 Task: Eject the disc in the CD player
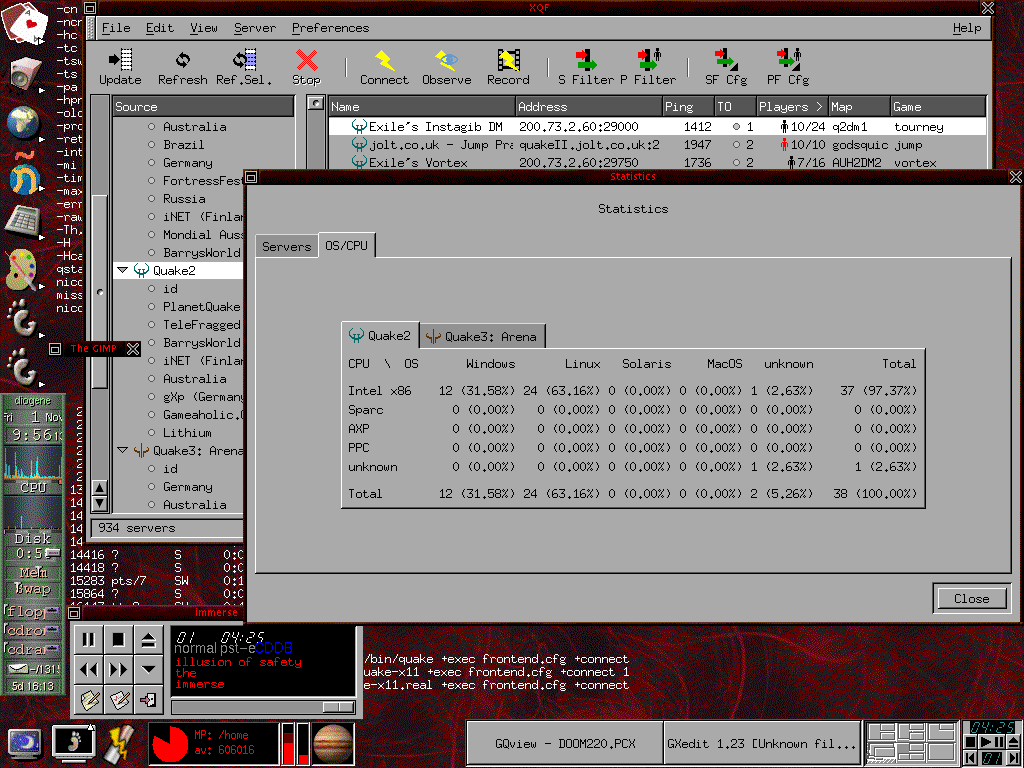[x=148, y=639]
